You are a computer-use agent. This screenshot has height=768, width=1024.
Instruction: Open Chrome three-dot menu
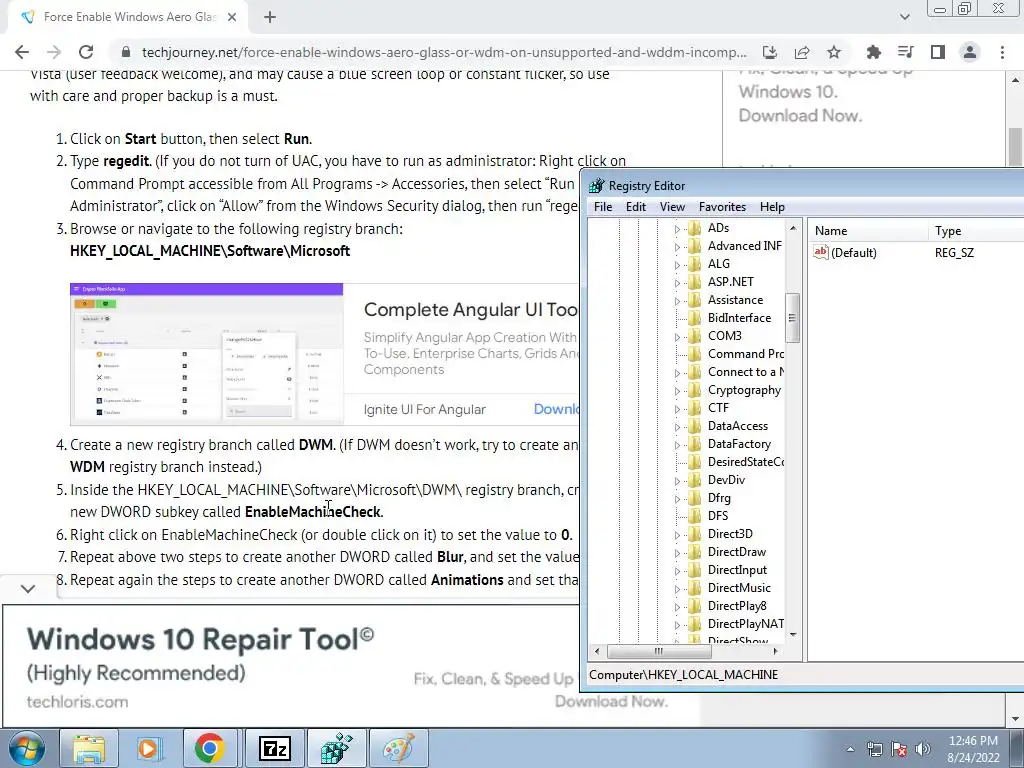coord(1002,52)
